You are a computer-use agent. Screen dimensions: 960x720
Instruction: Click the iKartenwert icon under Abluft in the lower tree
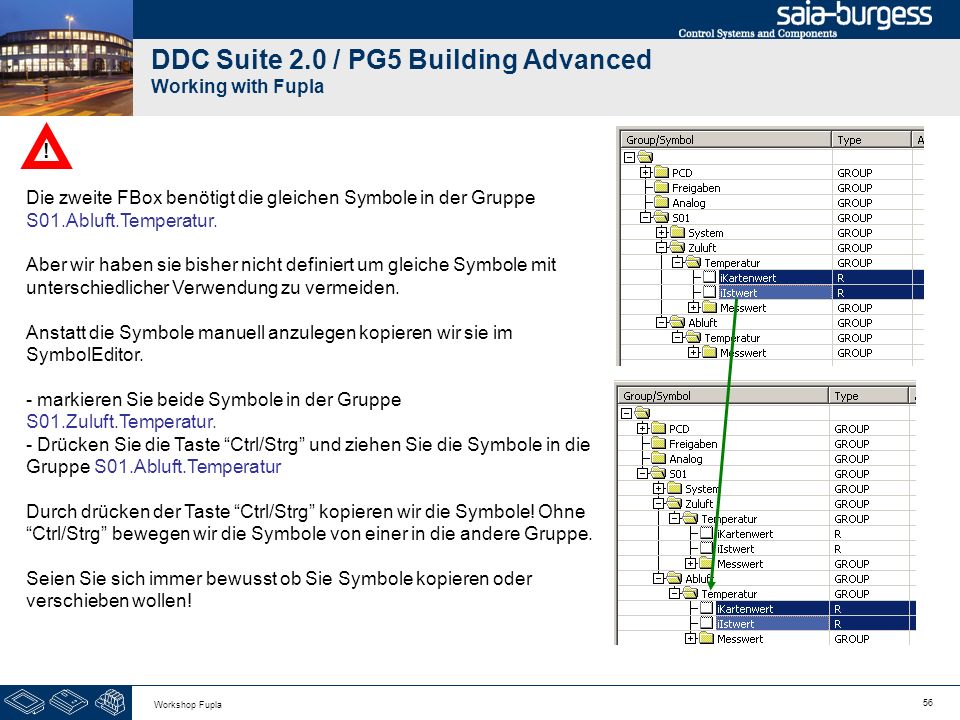point(707,608)
